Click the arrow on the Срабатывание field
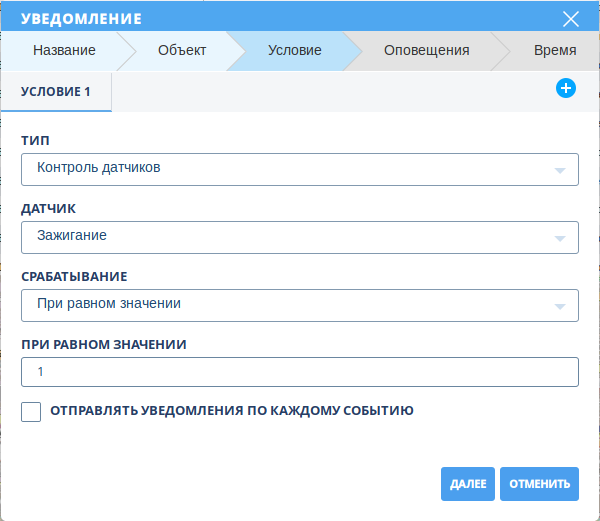The image size is (600, 521). tap(560, 306)
